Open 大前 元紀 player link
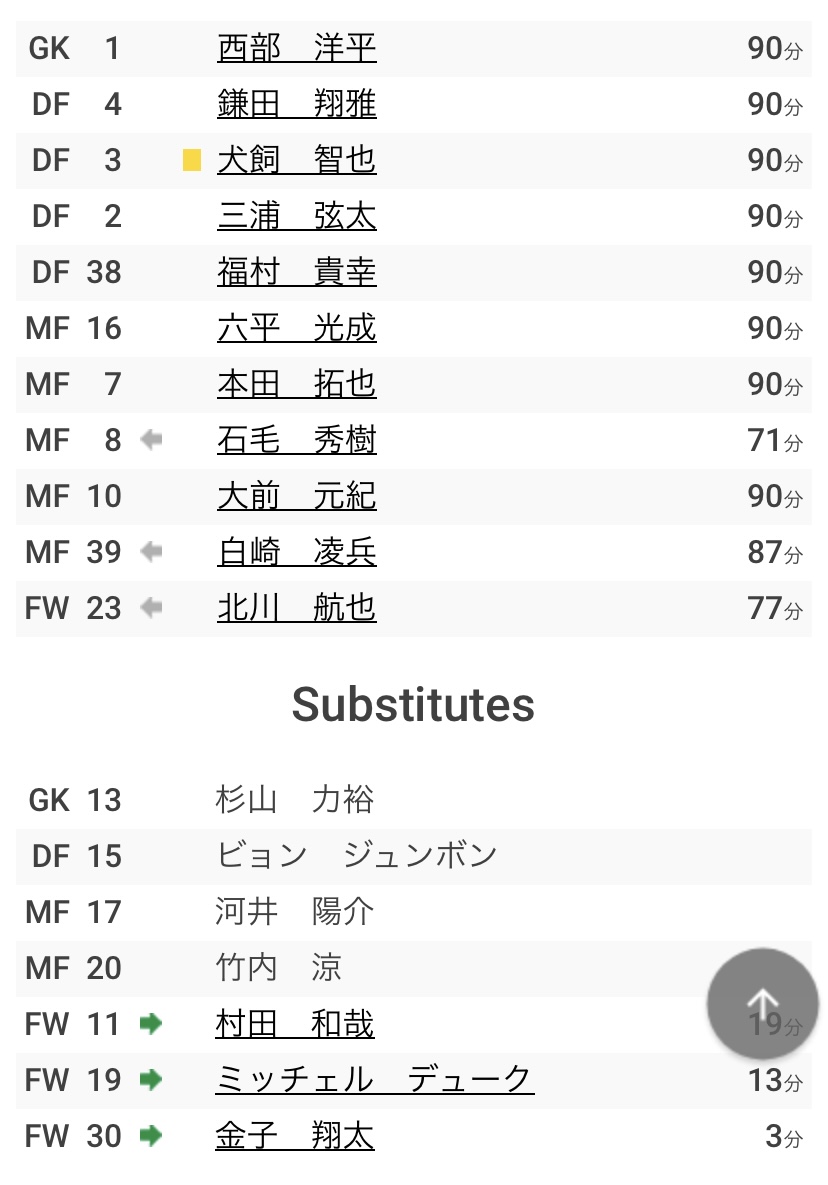Screen dimensions: 828x1185 pyautogui.click(x=297, y=496)
